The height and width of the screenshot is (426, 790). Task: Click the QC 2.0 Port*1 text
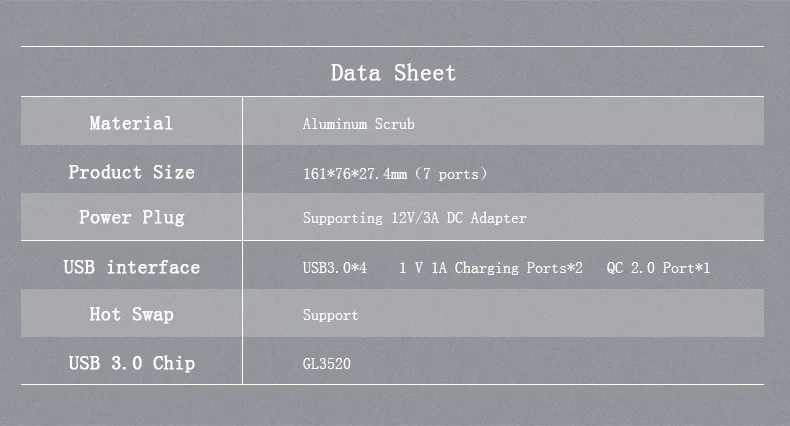tap(658, 268)
